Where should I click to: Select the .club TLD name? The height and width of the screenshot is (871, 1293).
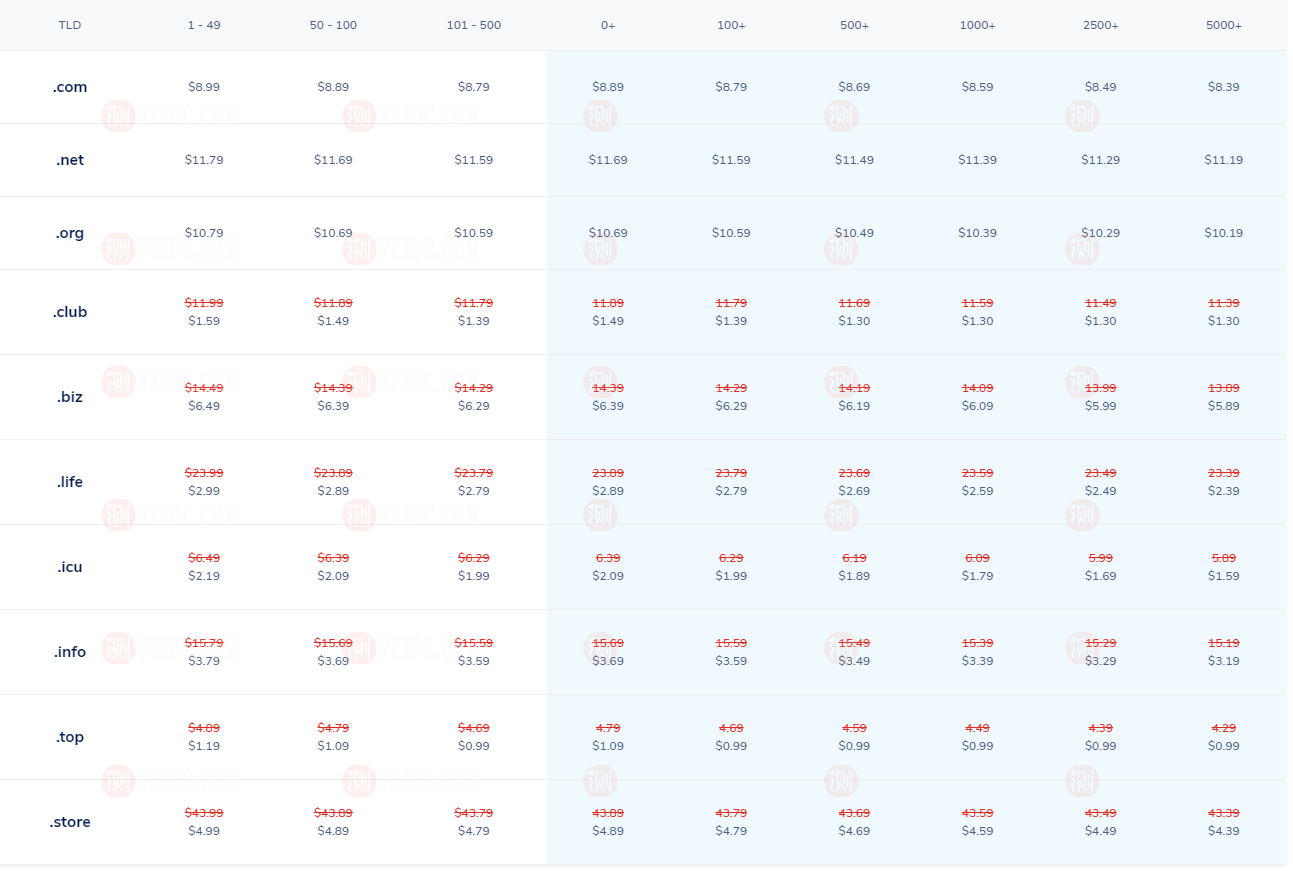tap(70, 312)
